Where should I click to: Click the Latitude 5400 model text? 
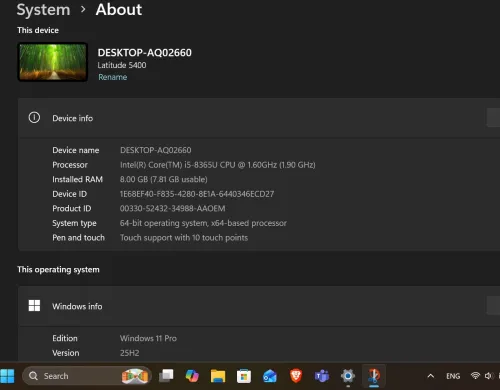coord(122,65)
